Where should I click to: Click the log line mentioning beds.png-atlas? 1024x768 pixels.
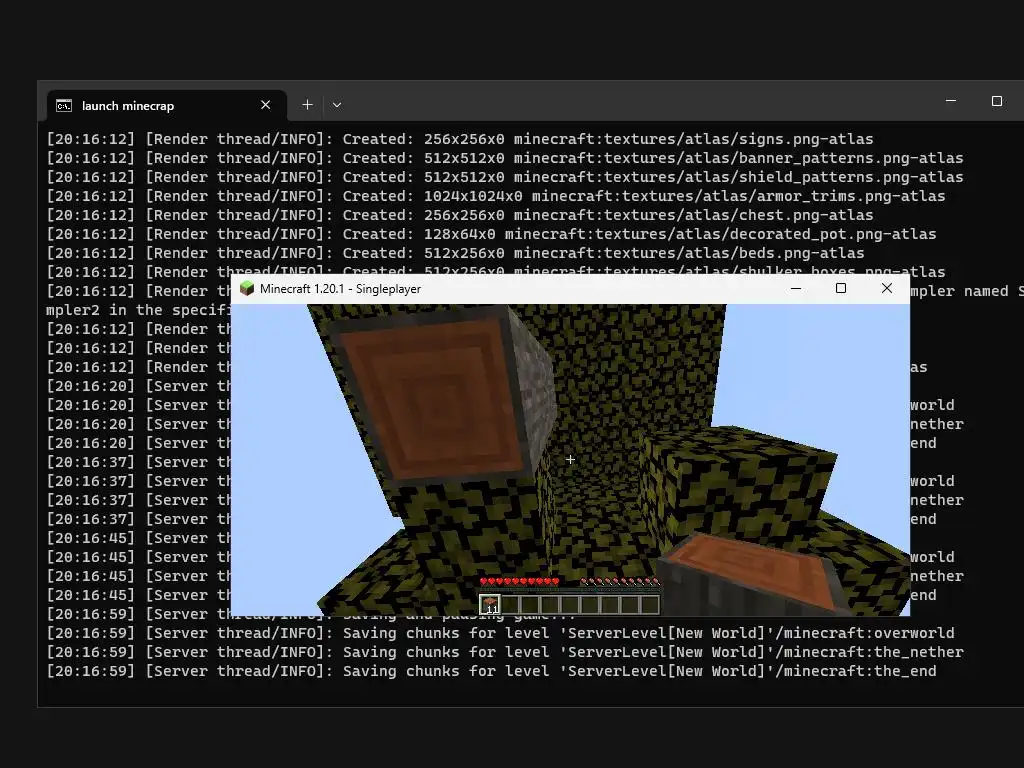pyautogui.click(x=455, y=253)
